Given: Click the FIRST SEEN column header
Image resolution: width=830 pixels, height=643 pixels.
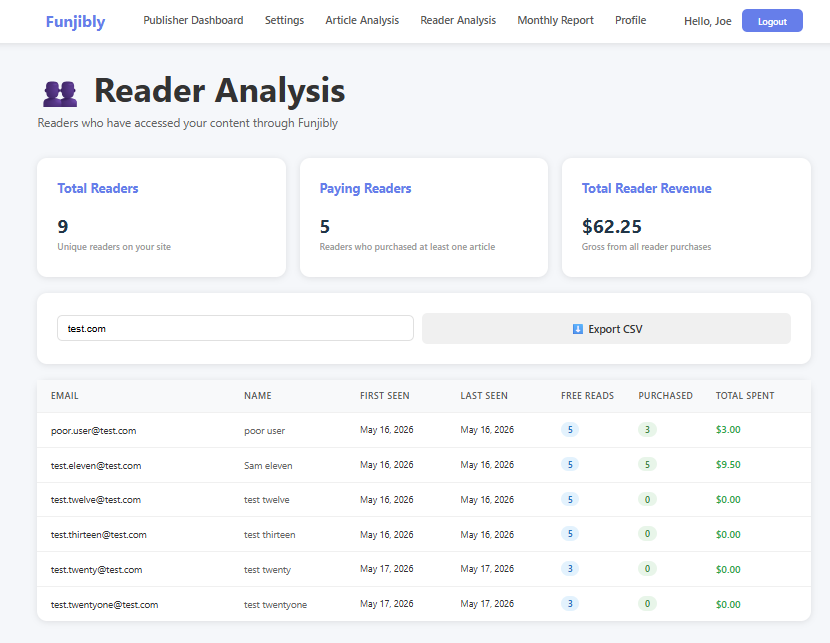Looking at the screenshot, I should coord(384,395).
